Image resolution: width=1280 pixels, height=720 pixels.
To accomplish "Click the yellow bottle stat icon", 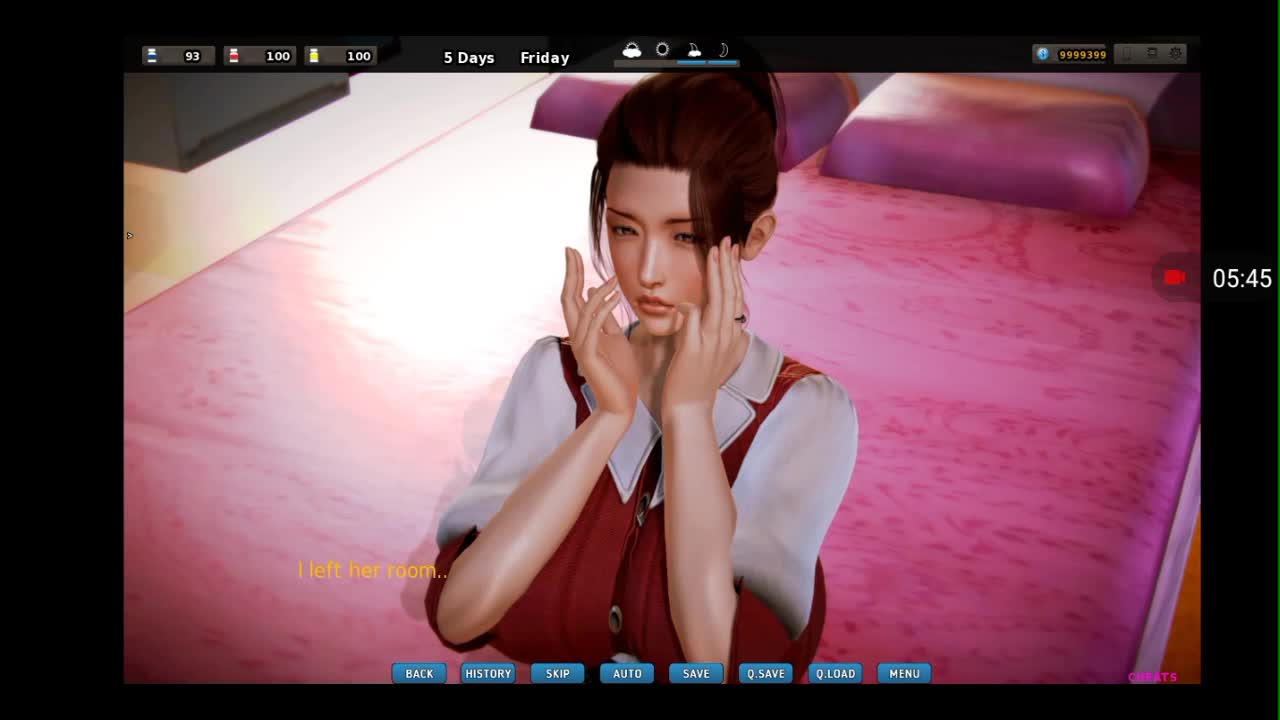I will tap(314, 56).
